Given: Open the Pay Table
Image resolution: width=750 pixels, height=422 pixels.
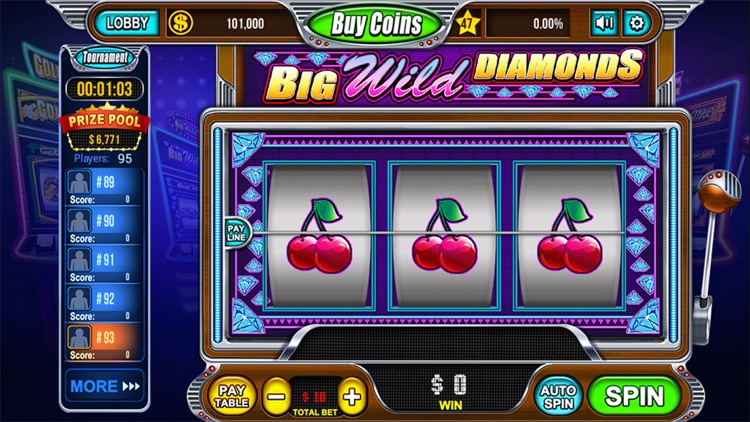Looking at the screenshot, I should [x=232, y=396].
